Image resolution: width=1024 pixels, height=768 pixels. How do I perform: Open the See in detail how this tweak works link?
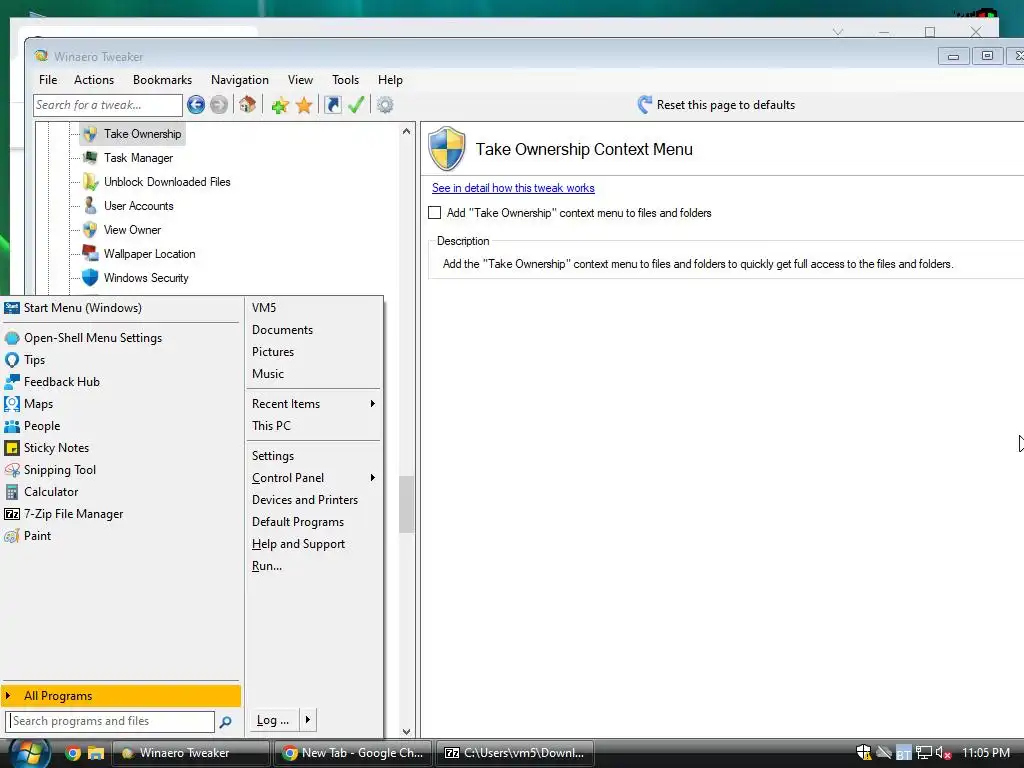(513, 188)
